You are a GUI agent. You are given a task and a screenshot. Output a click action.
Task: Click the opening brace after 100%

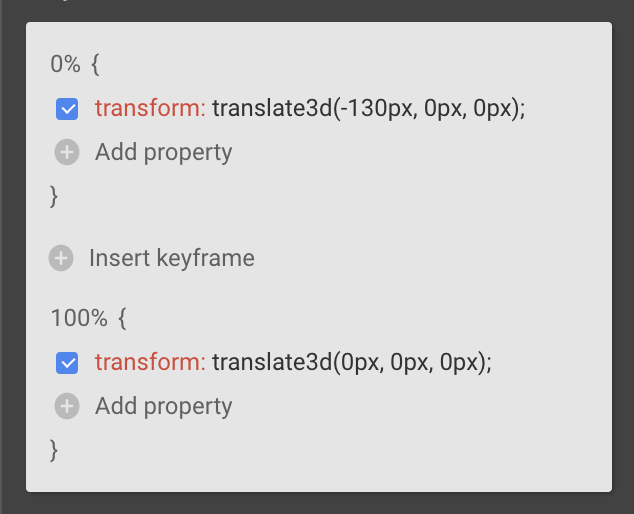click(122, 319)
